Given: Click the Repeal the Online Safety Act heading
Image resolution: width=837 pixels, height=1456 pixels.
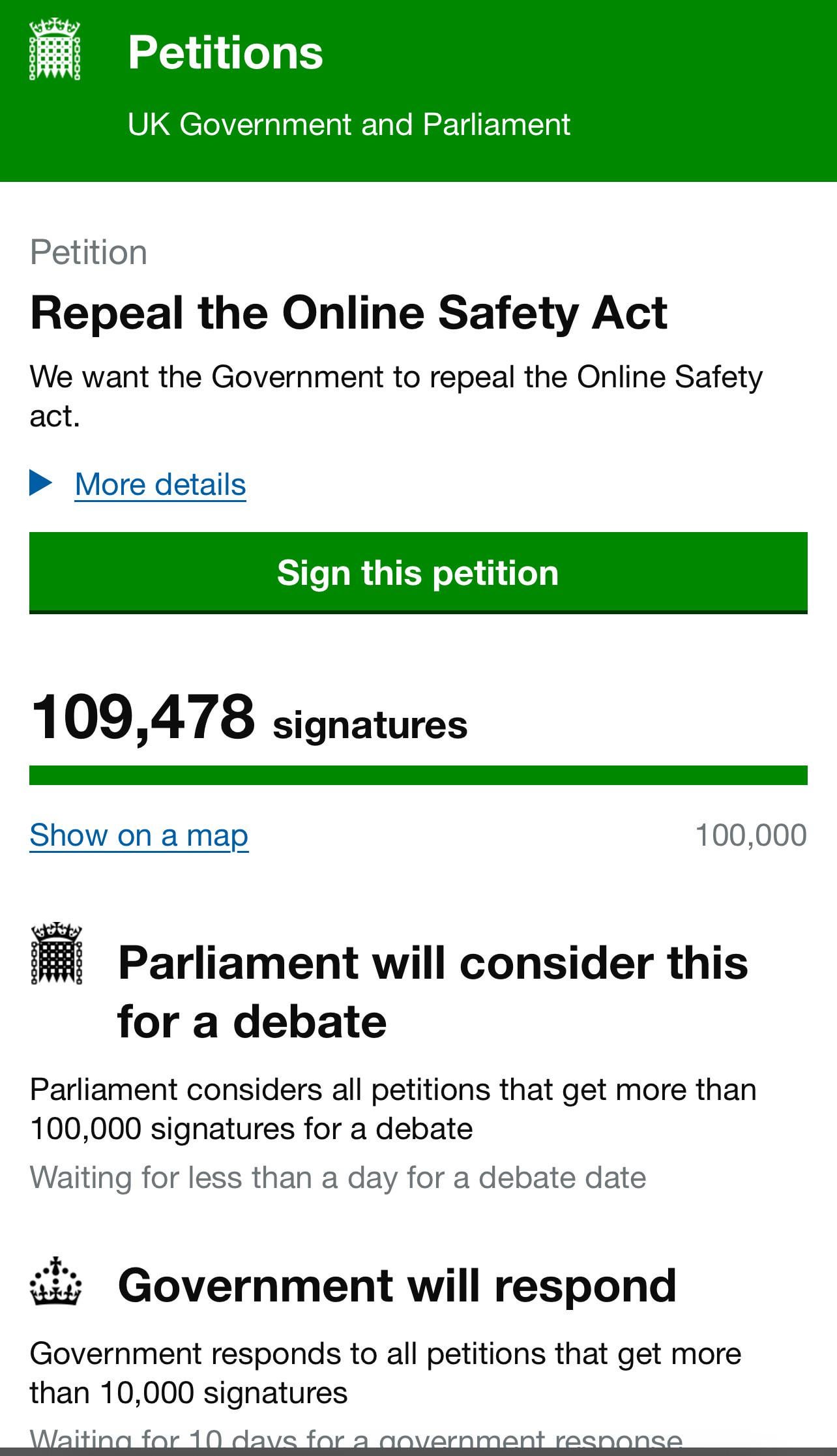Looking at the screenshot, I should (349, 313).
